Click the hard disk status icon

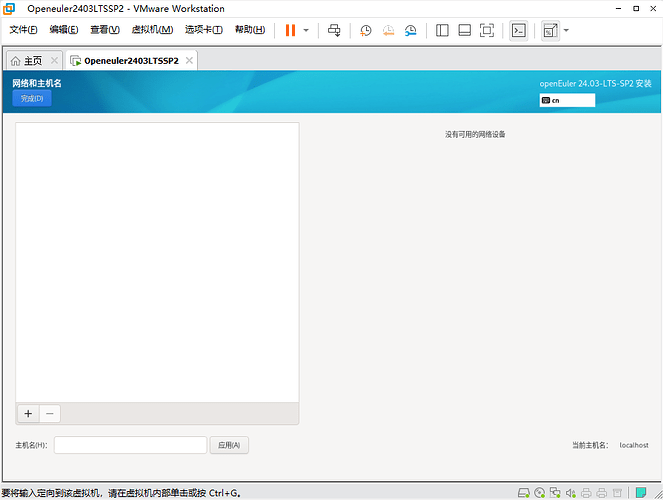pos(523,492)
